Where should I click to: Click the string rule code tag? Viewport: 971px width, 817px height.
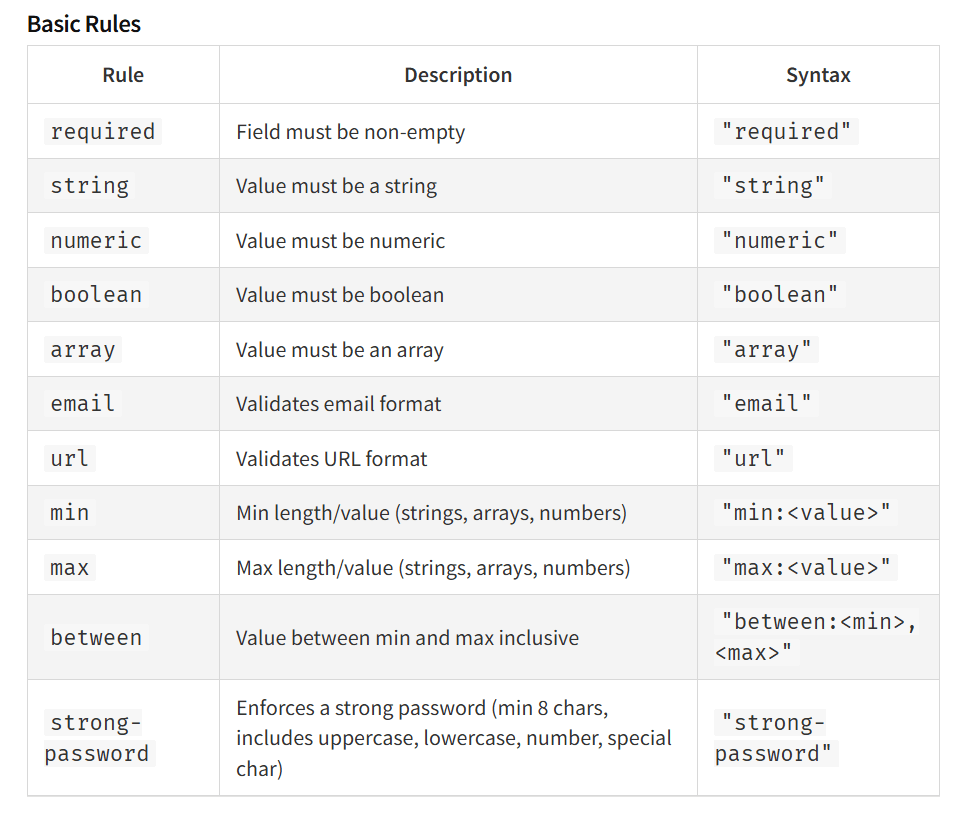89,186
